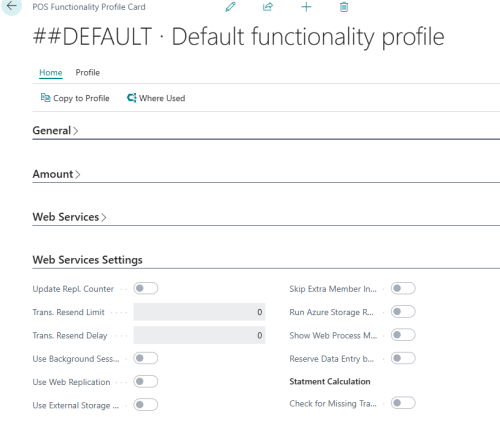The height and width of the screenshot is (442, 500).
Task: Click the back arrow icon
Action: (x=11, y=6)
